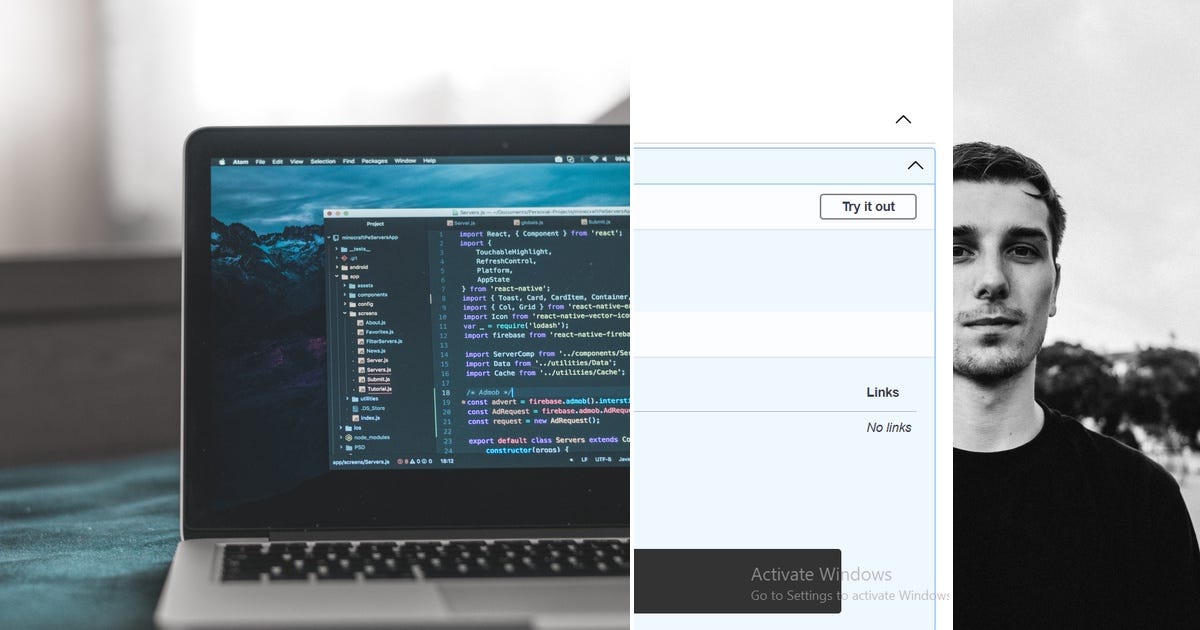Open the File menu in Atom
Screen dimensions: 1200x630
pos(260,161)
